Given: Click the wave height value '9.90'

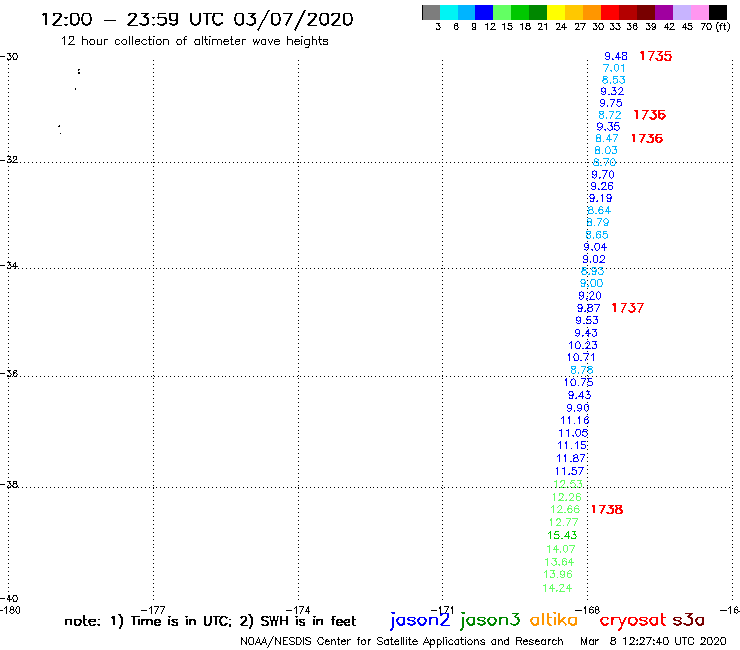Looking at the screenshot, I should tap(578, 408).
